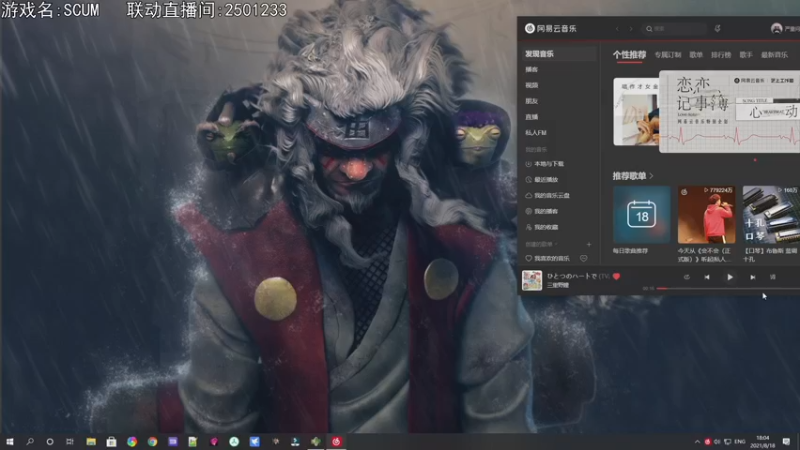Open 每日歌曲推荐 calendar card
The width and height of the screenshot is (800, 450).
tap(642, 214)
